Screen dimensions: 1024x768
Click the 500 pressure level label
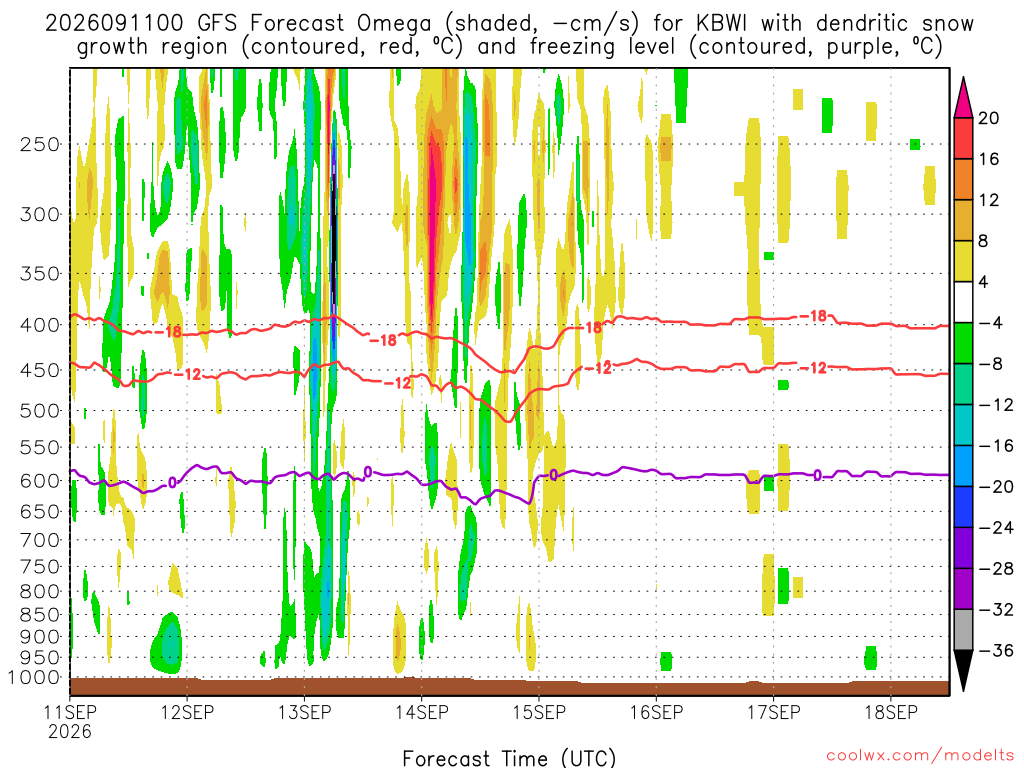[40, 411]
